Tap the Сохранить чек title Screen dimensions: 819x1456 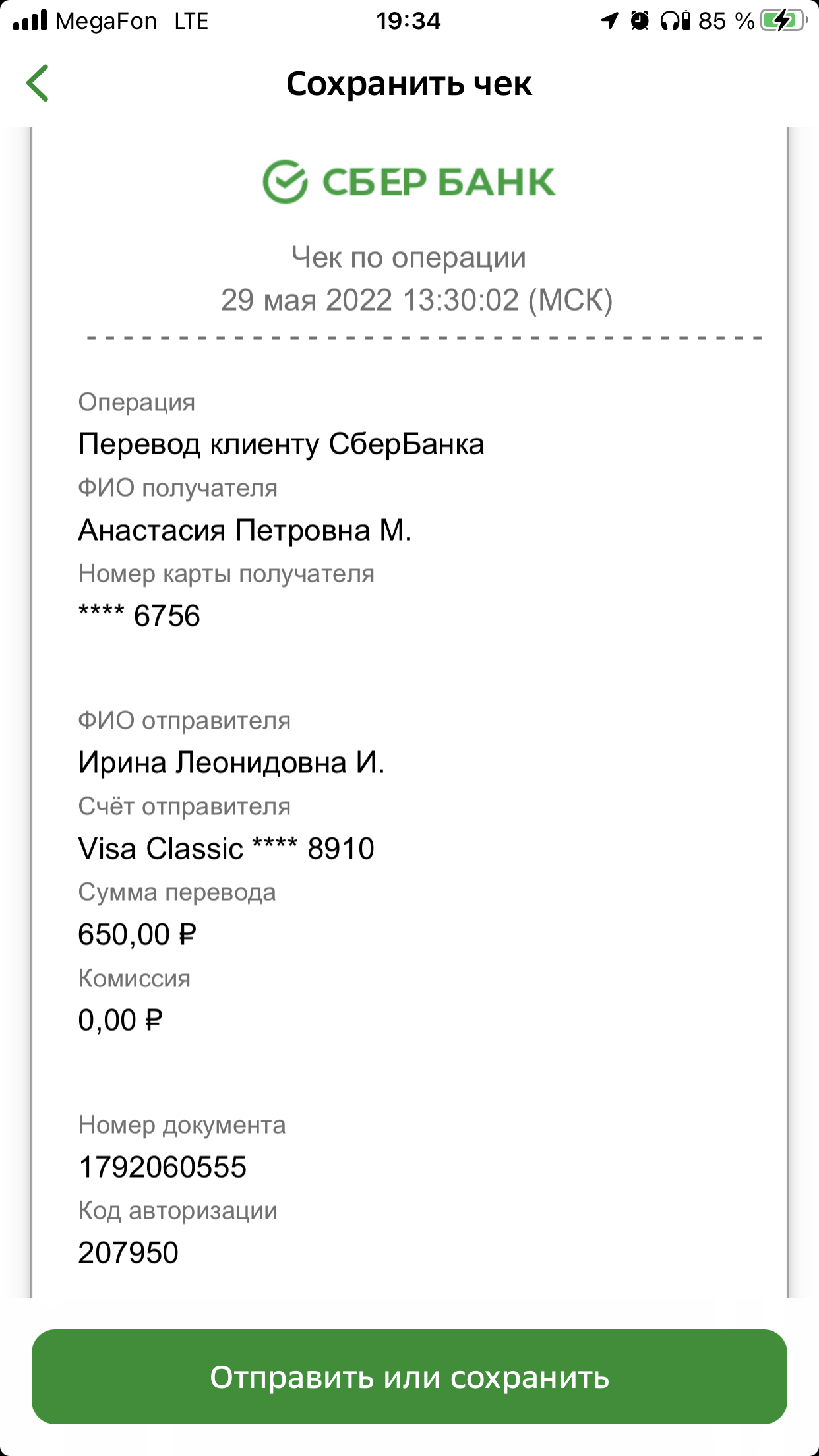409,84
